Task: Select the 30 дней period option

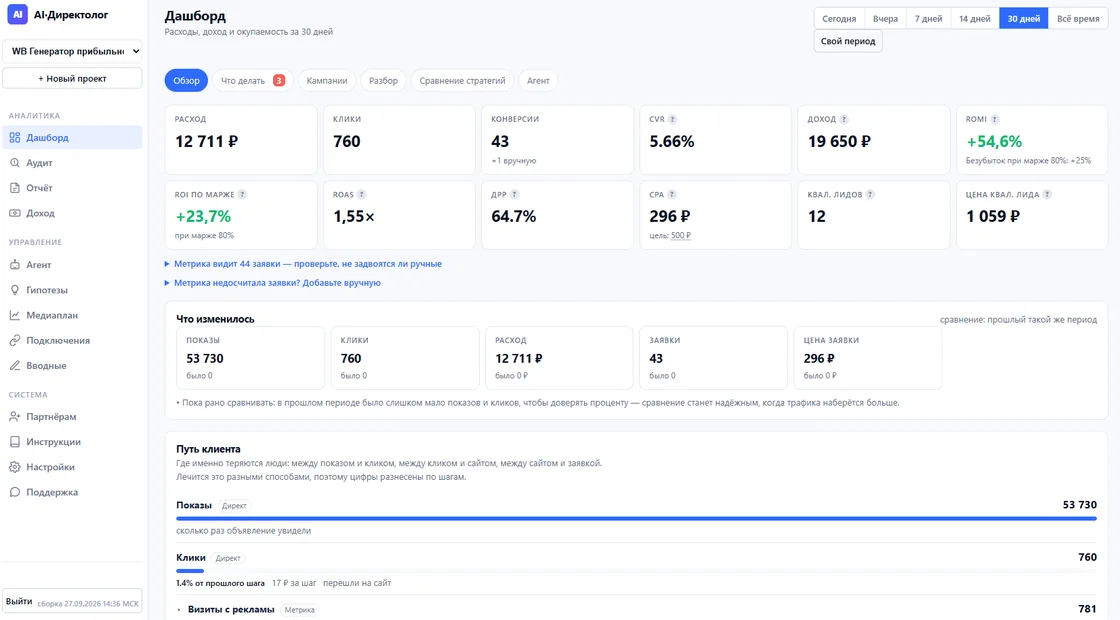Action: click(1024, 19)
